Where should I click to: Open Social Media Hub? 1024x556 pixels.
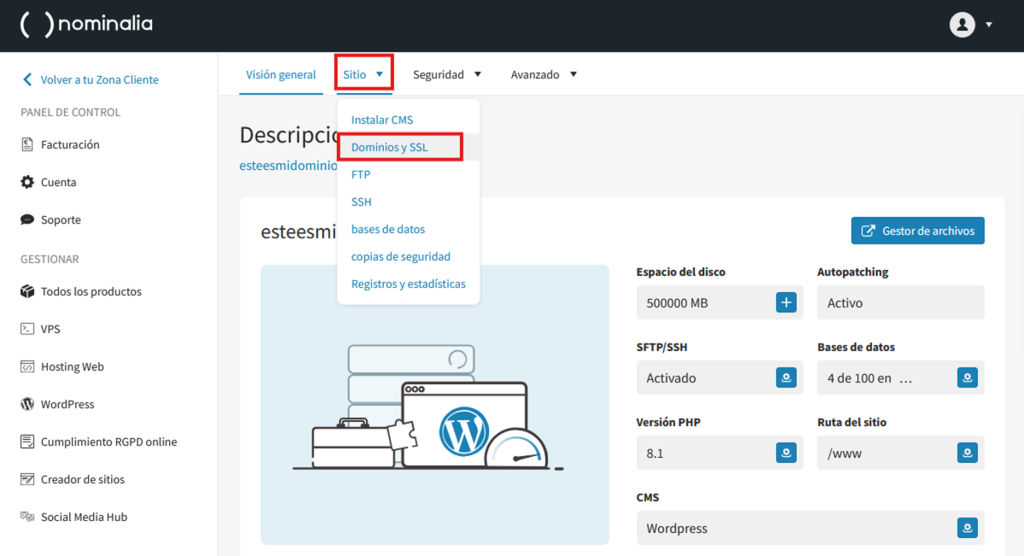tap(84, 517)
